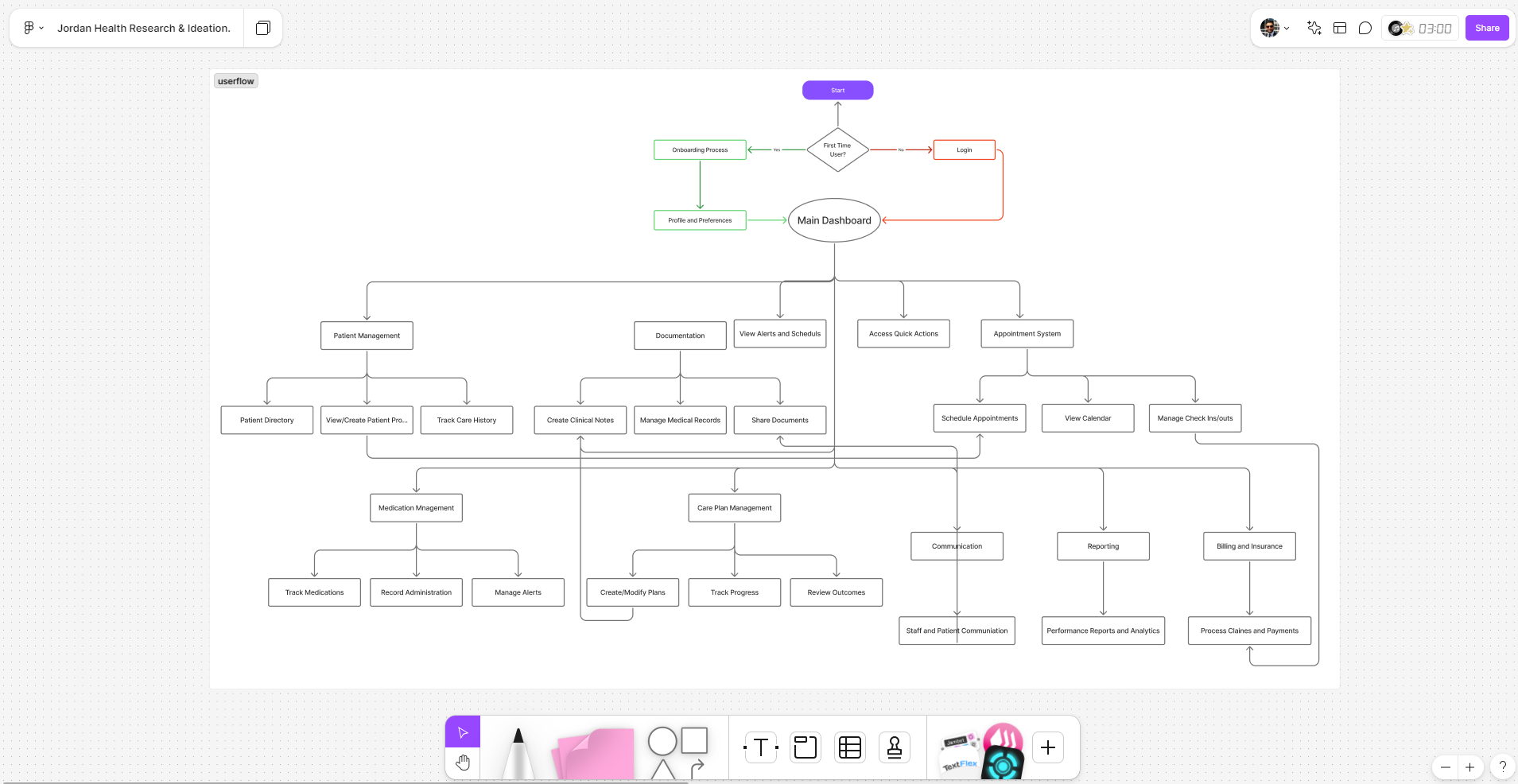
Task: Select the Documentation box
Action: tap(680, 336)
